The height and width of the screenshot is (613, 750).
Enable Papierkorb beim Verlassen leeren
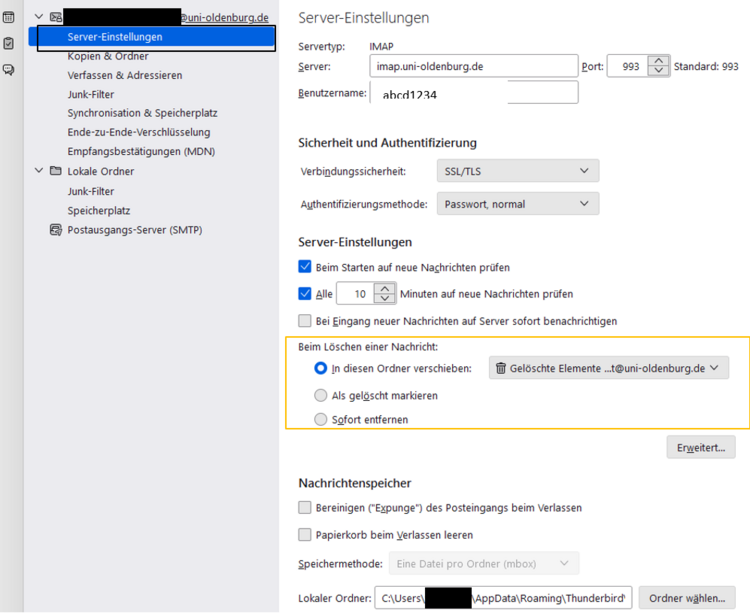(305, 535)
